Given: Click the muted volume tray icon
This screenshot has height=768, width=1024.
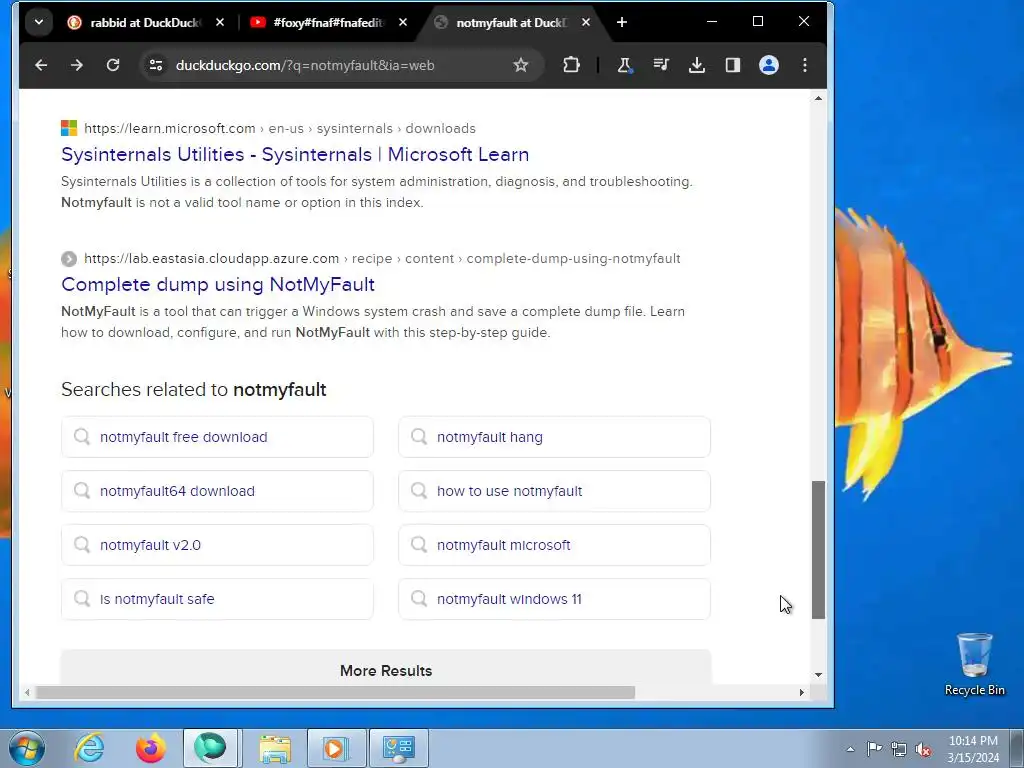Looking at the screenshot, I should pos(923,749).
